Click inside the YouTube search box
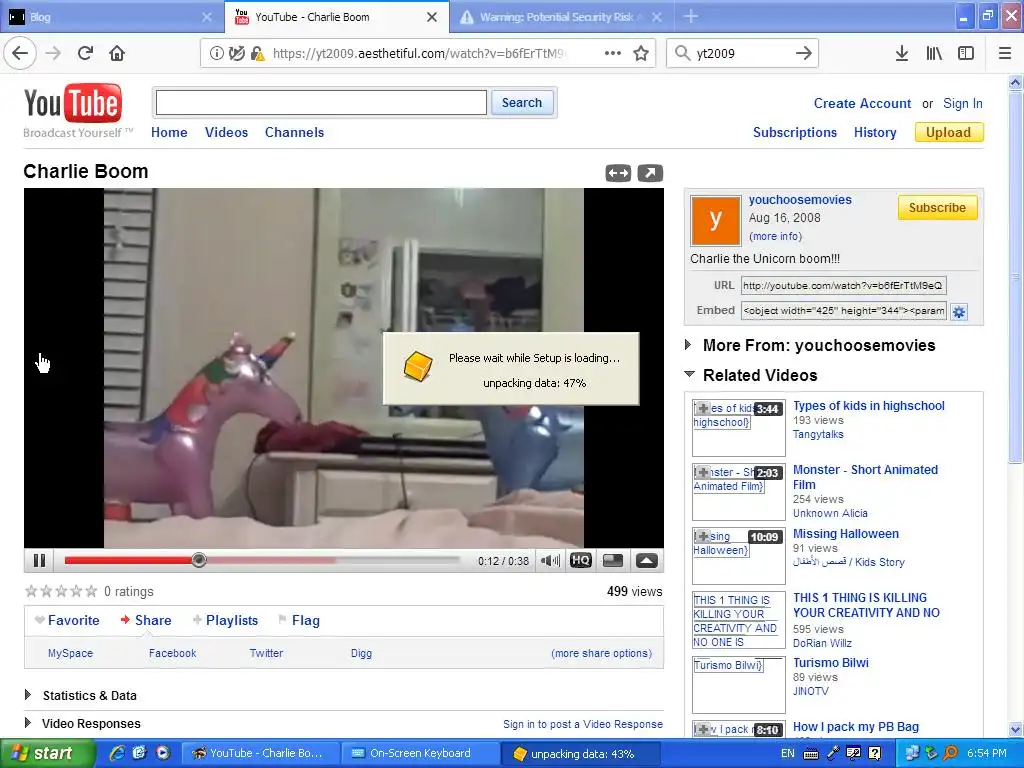This screenshot has height=768, width=1024. pyautogui.click(x=321, y=103)
